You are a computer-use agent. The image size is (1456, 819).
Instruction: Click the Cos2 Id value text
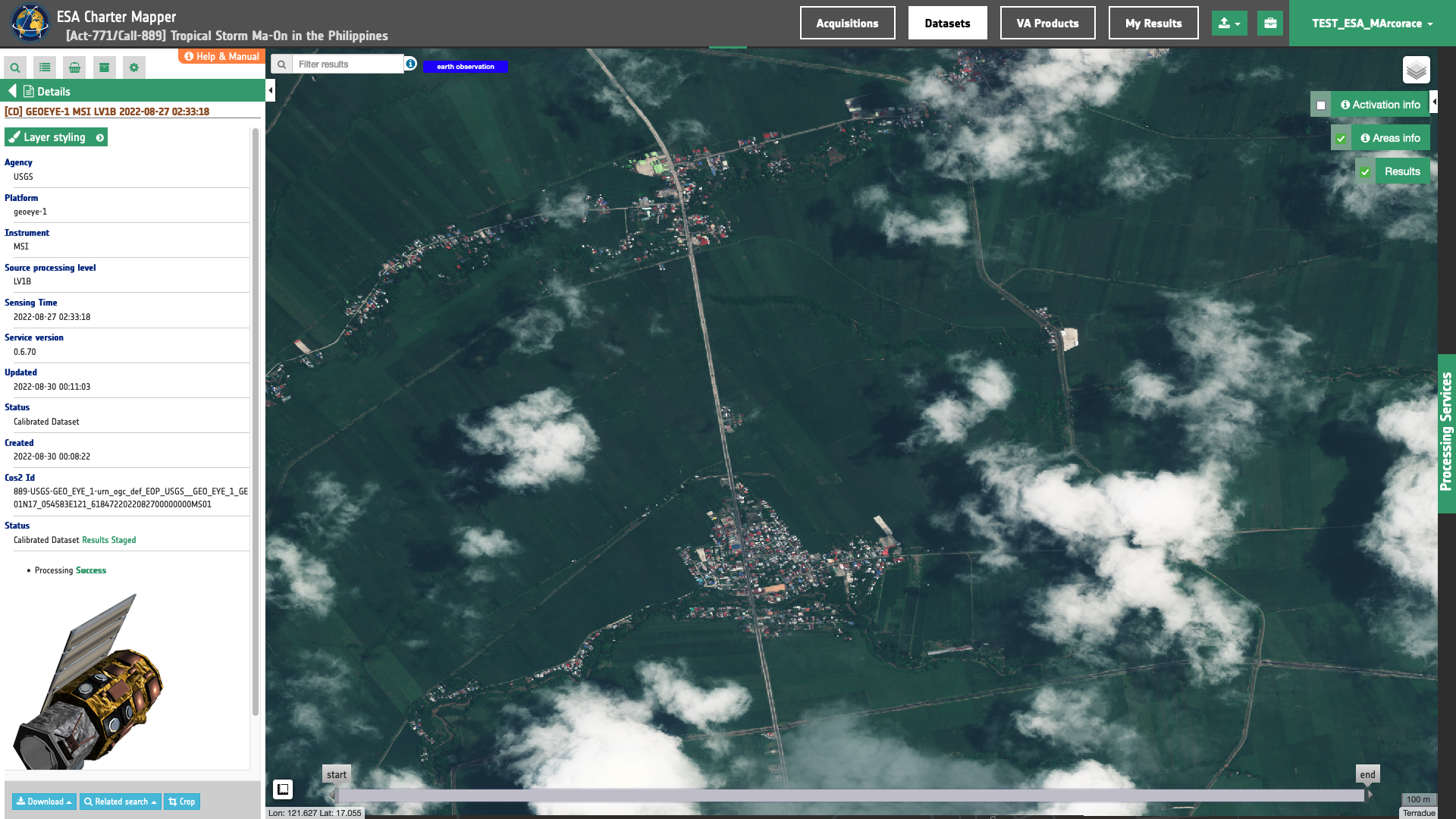(x=130, y=497)
